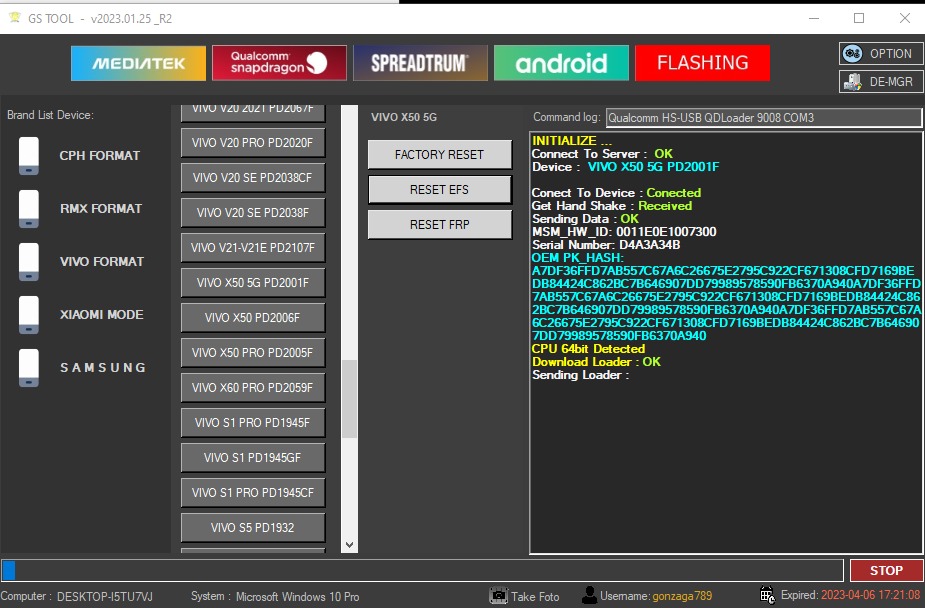Click the OPTION gear icon
This screenshot has height=608, width=925.
coord(852,54)
